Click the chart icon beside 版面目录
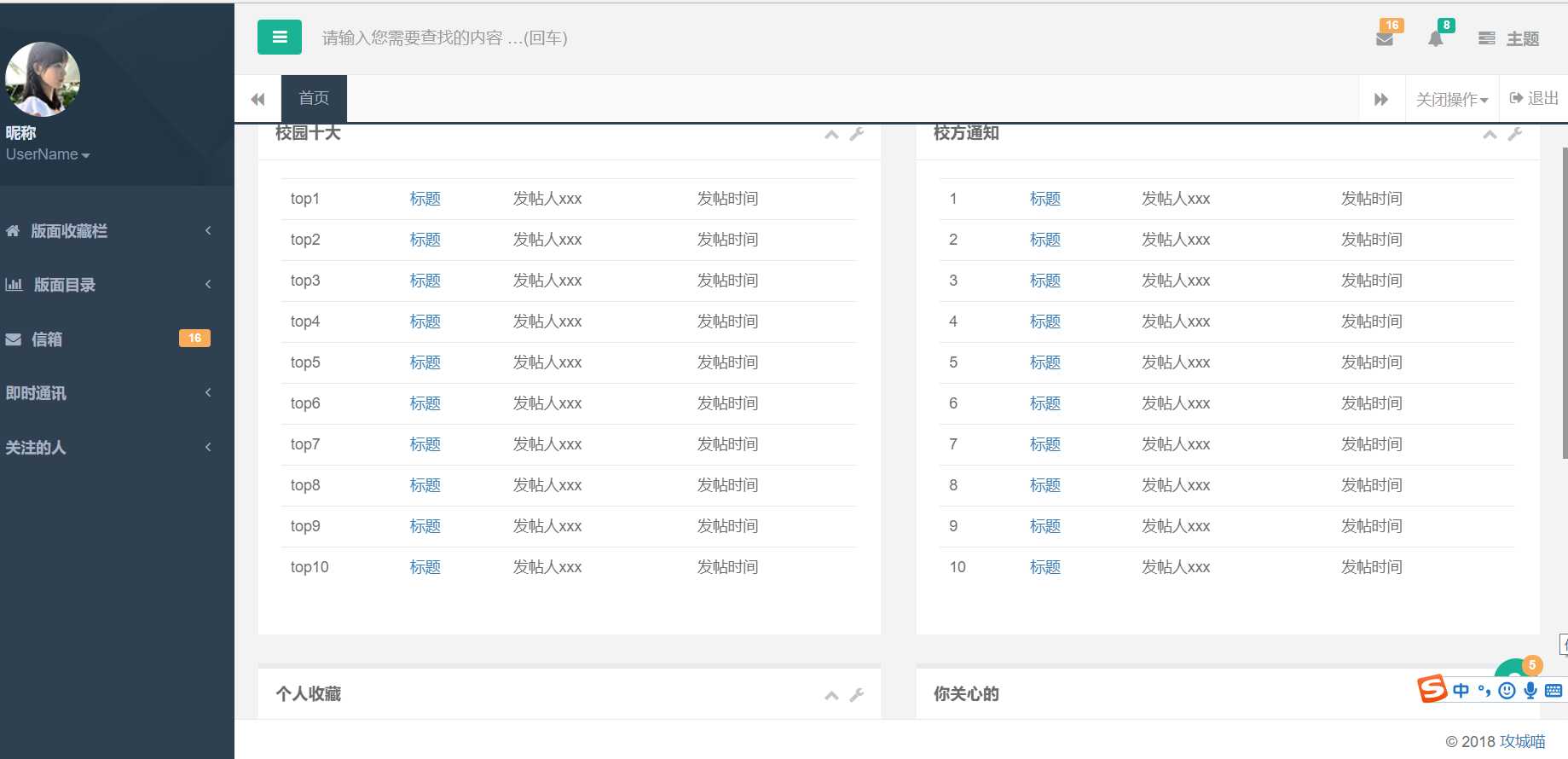Viewport: 1568px width, 759px height. [14, 284]
